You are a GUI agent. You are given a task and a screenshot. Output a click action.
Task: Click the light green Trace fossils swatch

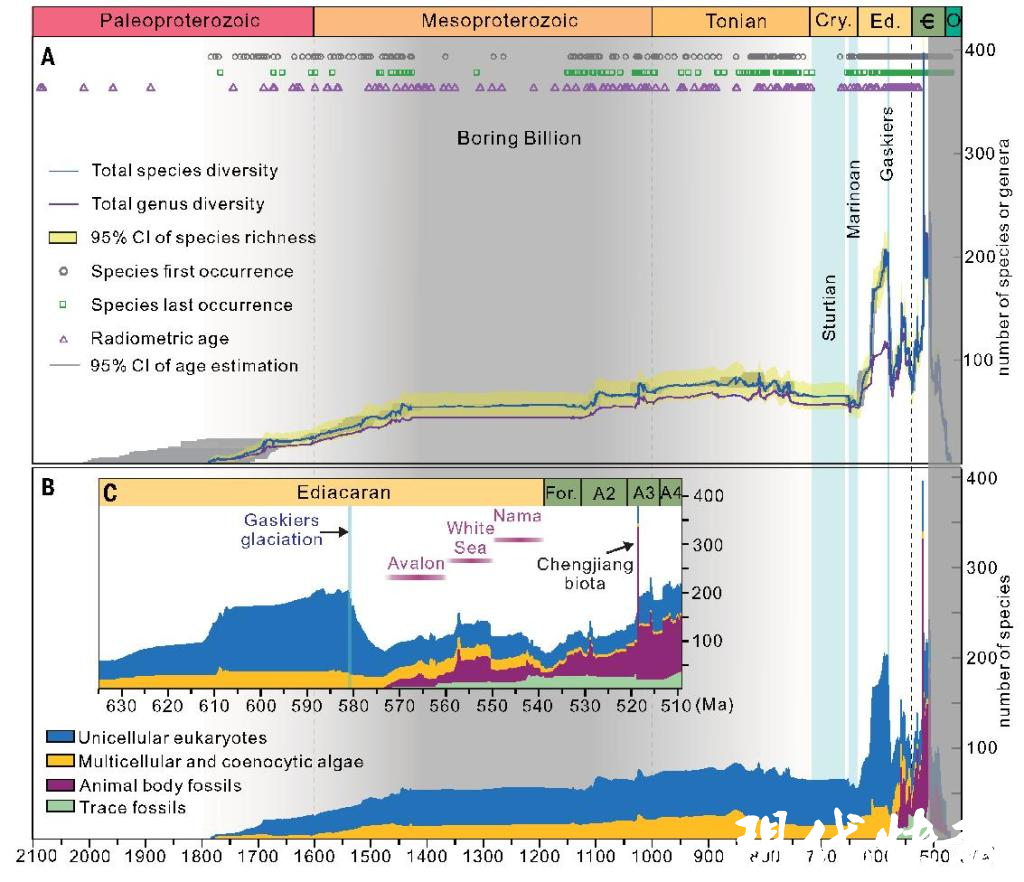click(x=60, y=808)
